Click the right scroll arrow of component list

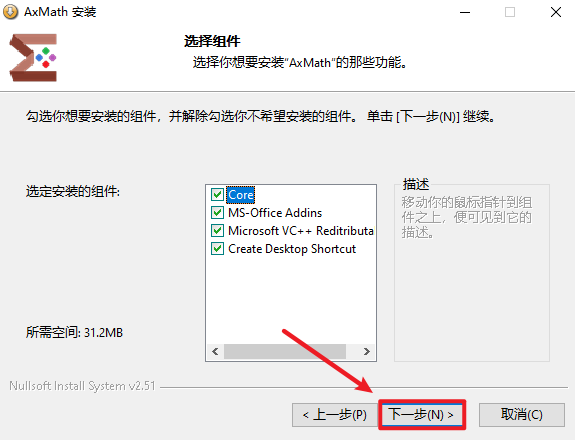(366, 351)
